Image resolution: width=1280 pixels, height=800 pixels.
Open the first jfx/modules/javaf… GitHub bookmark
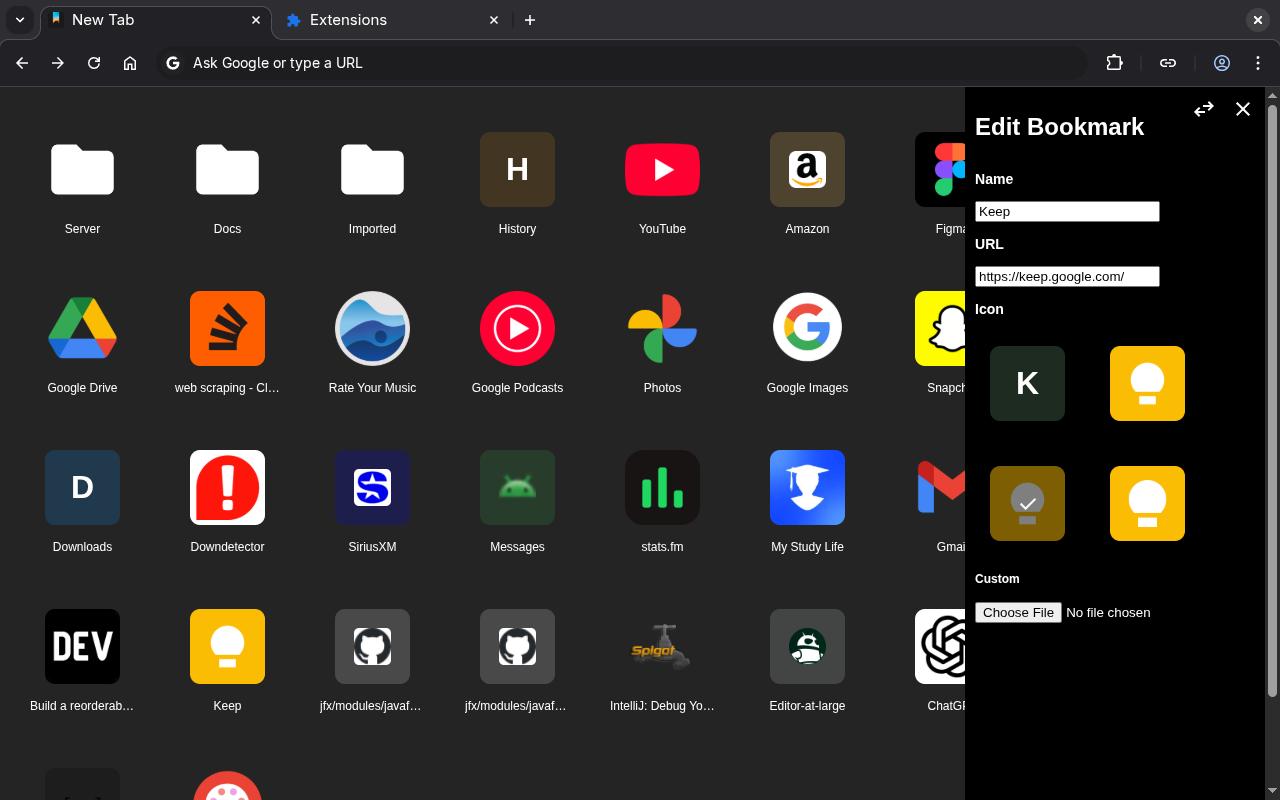[372, 647]
